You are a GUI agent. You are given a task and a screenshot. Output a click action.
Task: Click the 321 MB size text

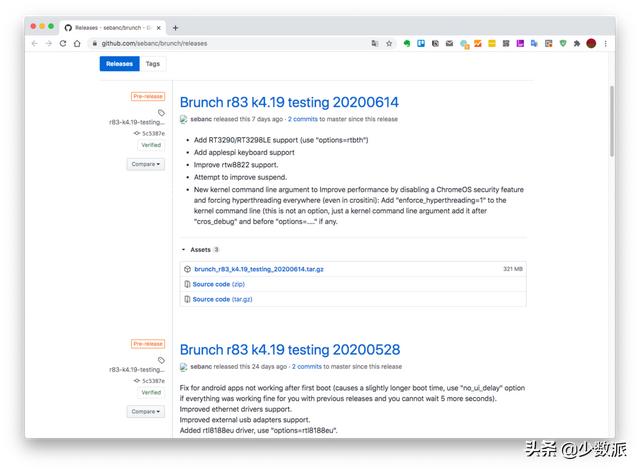coord(513,269)
